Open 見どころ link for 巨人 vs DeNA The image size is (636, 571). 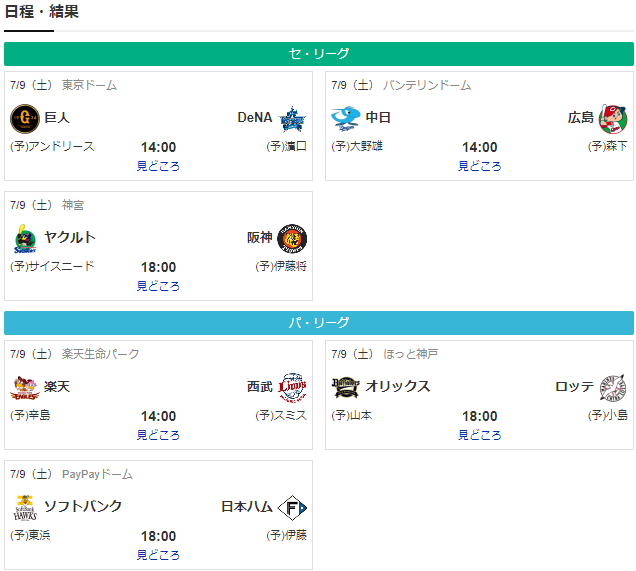point(158,166)
